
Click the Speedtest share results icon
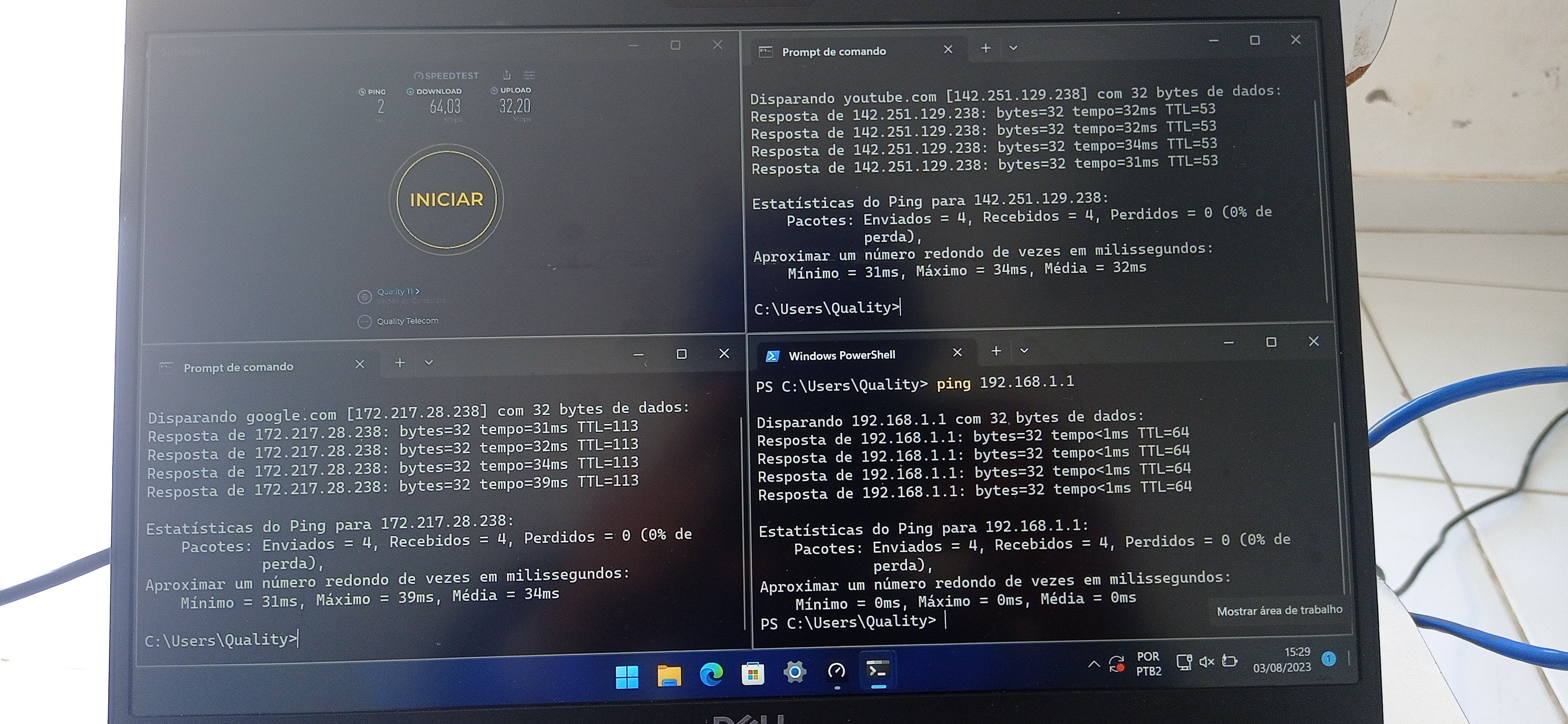[x=507, y=75]
